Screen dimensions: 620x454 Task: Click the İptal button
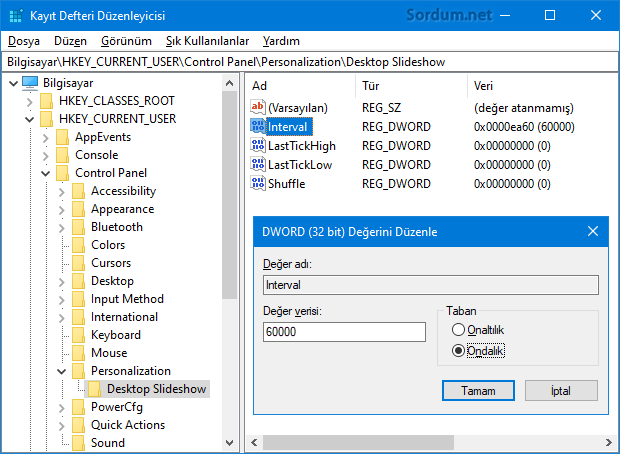click(560, 390)
